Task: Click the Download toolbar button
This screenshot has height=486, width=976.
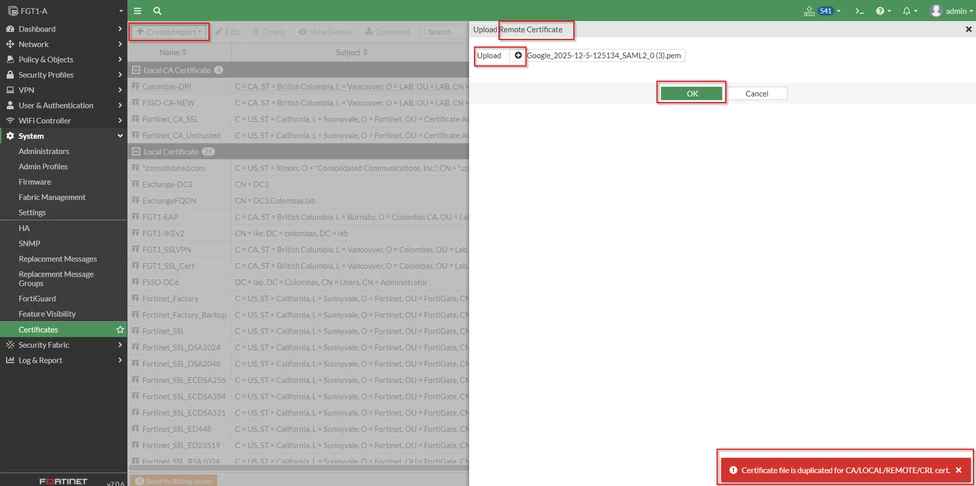Action: (x=387, y=32)
